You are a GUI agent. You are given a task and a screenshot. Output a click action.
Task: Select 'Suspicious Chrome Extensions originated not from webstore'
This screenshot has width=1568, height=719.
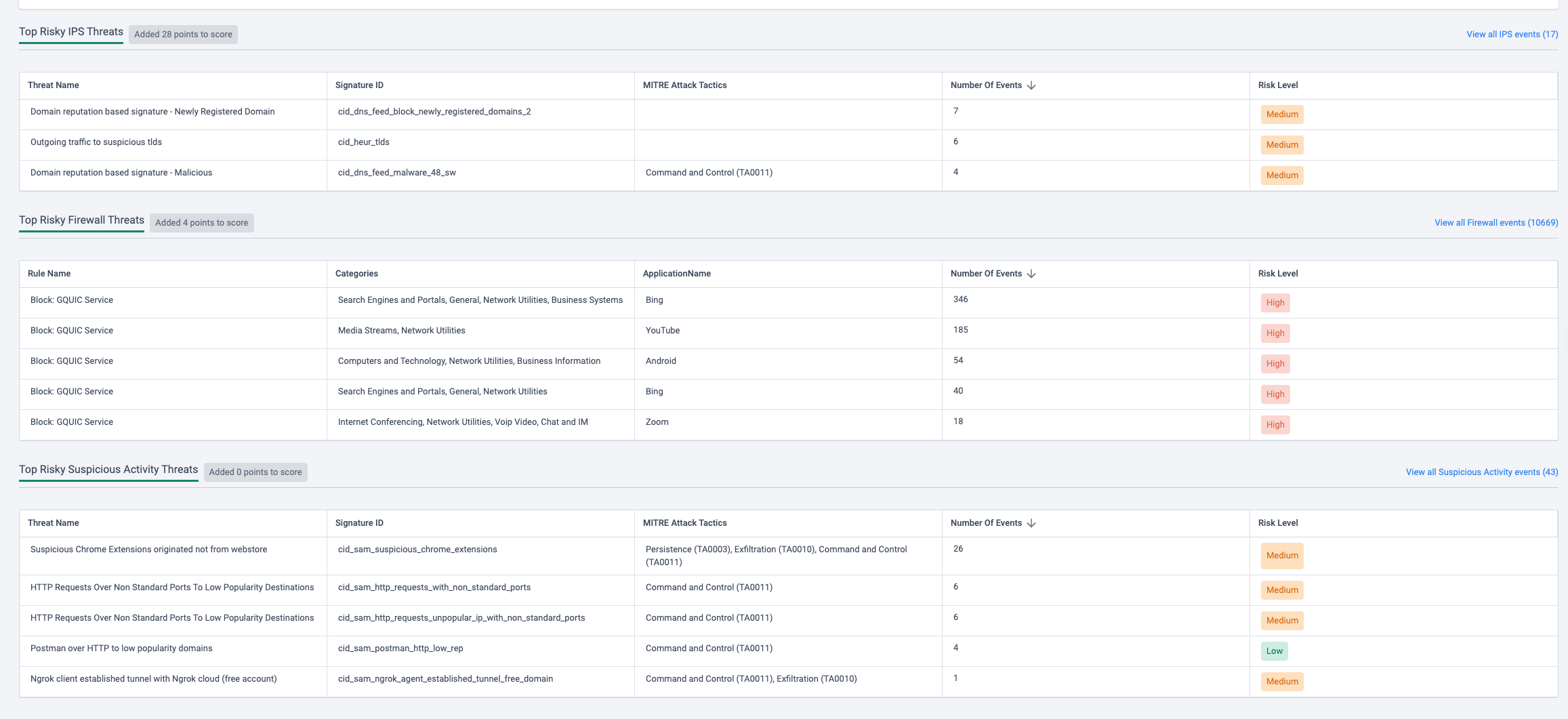[149, 550]
